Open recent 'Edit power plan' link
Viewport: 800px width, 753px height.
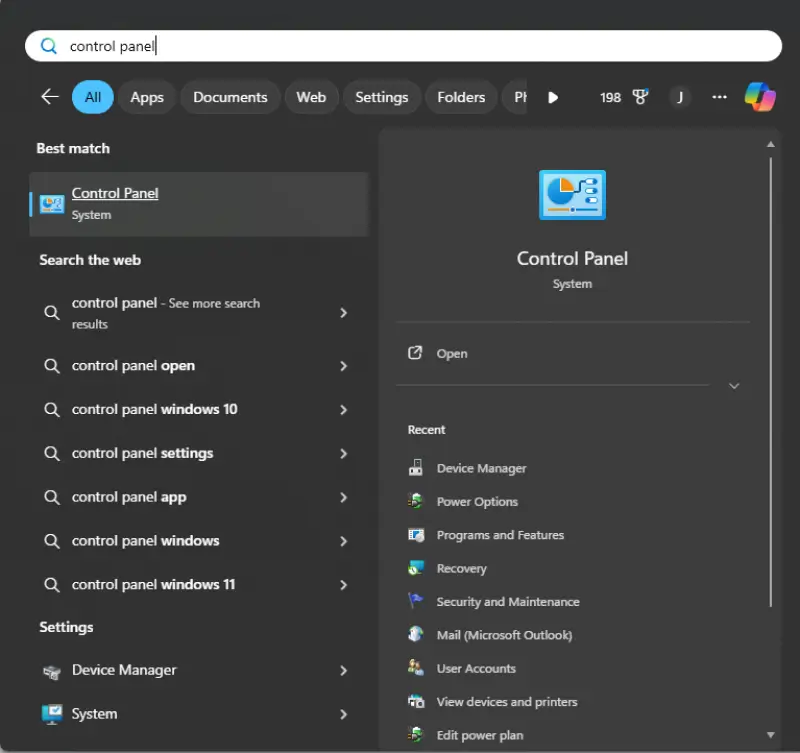[x=480, y=735]
